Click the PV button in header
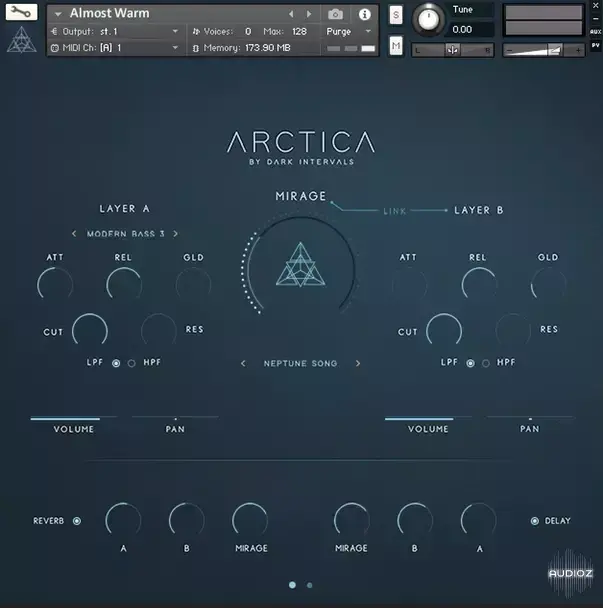 pyautogui.click(x=596, y=45)
